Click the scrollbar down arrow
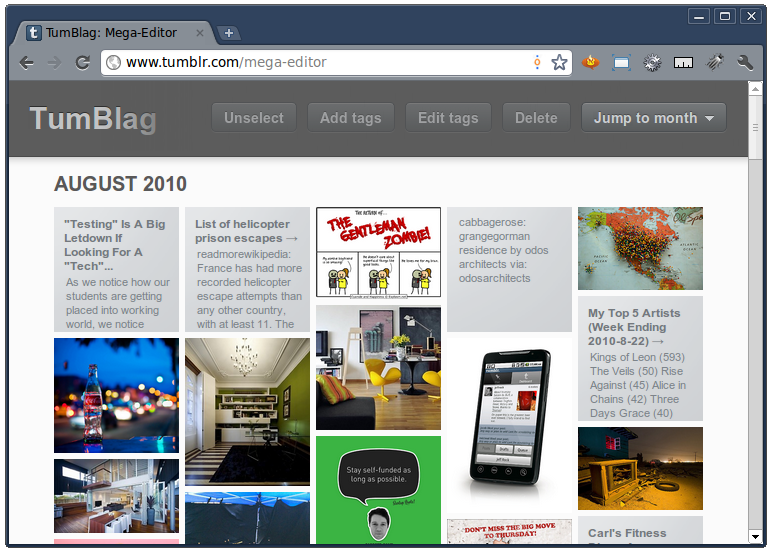 coord(755,537)
